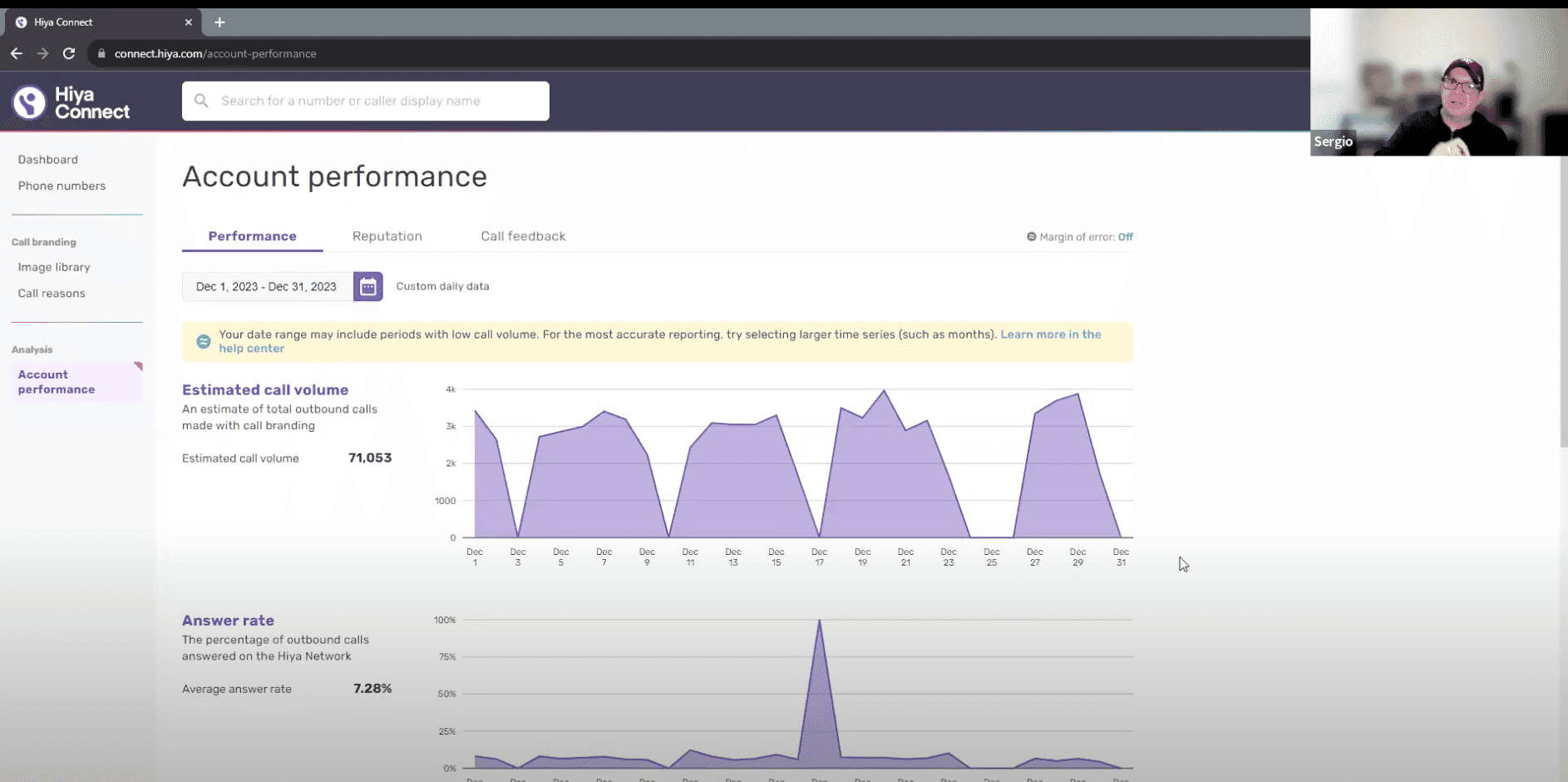Click the info icon in the yellow notice
This screenshot has width=1568, height=782.
[203, 341]
